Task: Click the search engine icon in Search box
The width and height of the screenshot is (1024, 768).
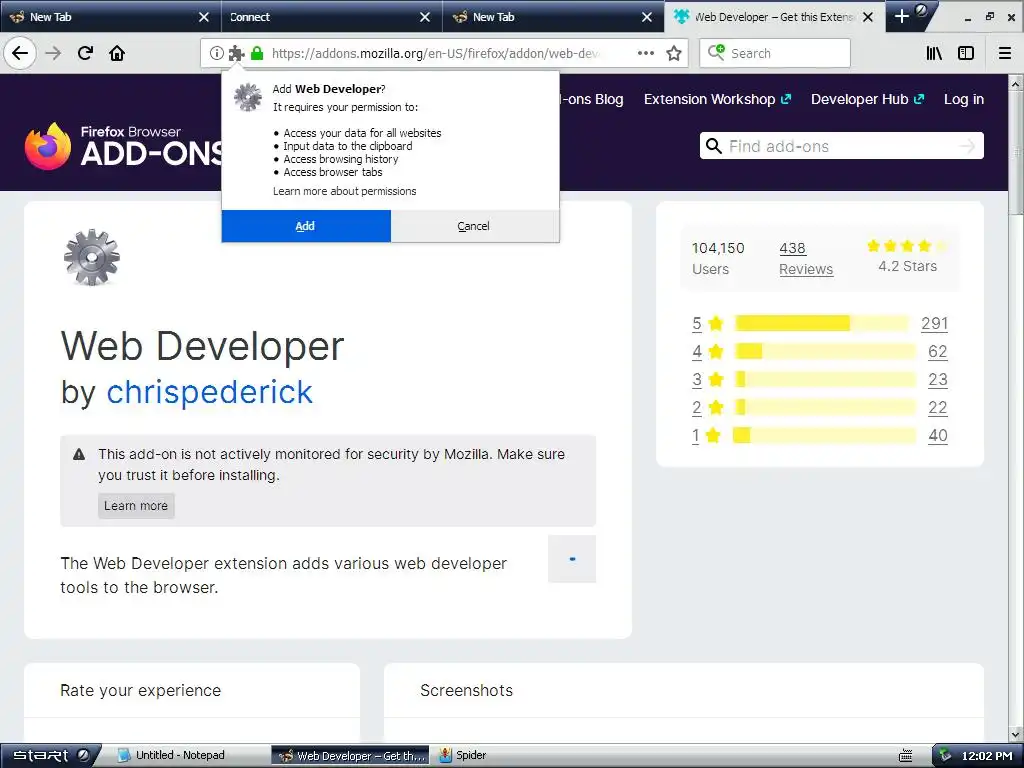Action: pyautogui.click(x=716, y=53)
